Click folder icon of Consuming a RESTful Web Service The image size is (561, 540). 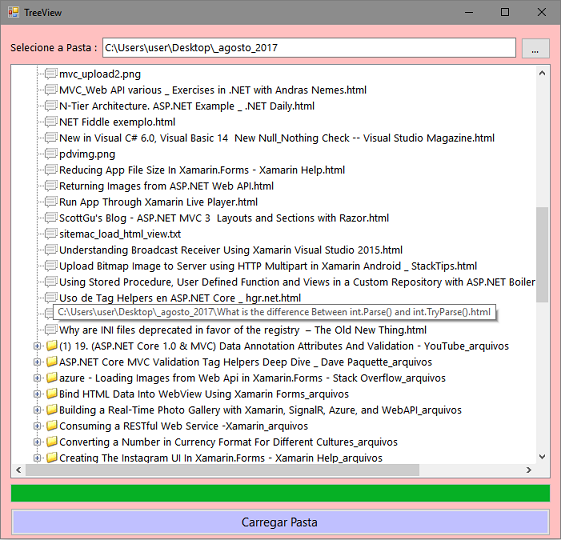pos(52,425)
